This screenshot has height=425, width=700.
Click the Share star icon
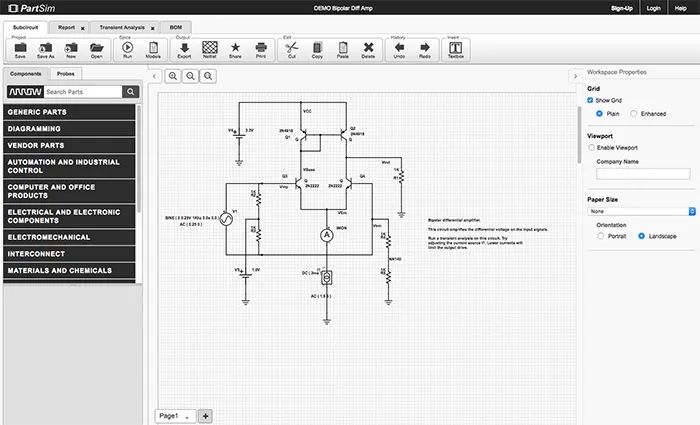pyautogui.click(x=235, y=47)
